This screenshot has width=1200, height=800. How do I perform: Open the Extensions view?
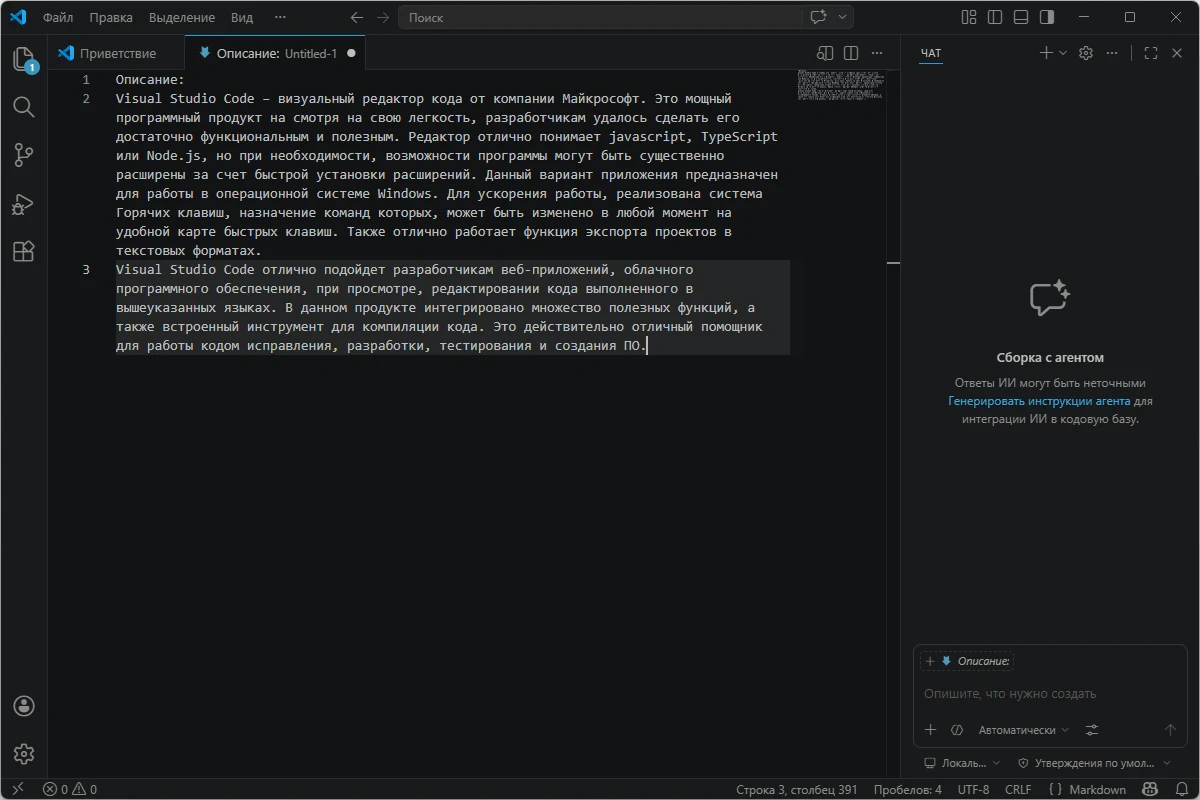click(24, 251)
